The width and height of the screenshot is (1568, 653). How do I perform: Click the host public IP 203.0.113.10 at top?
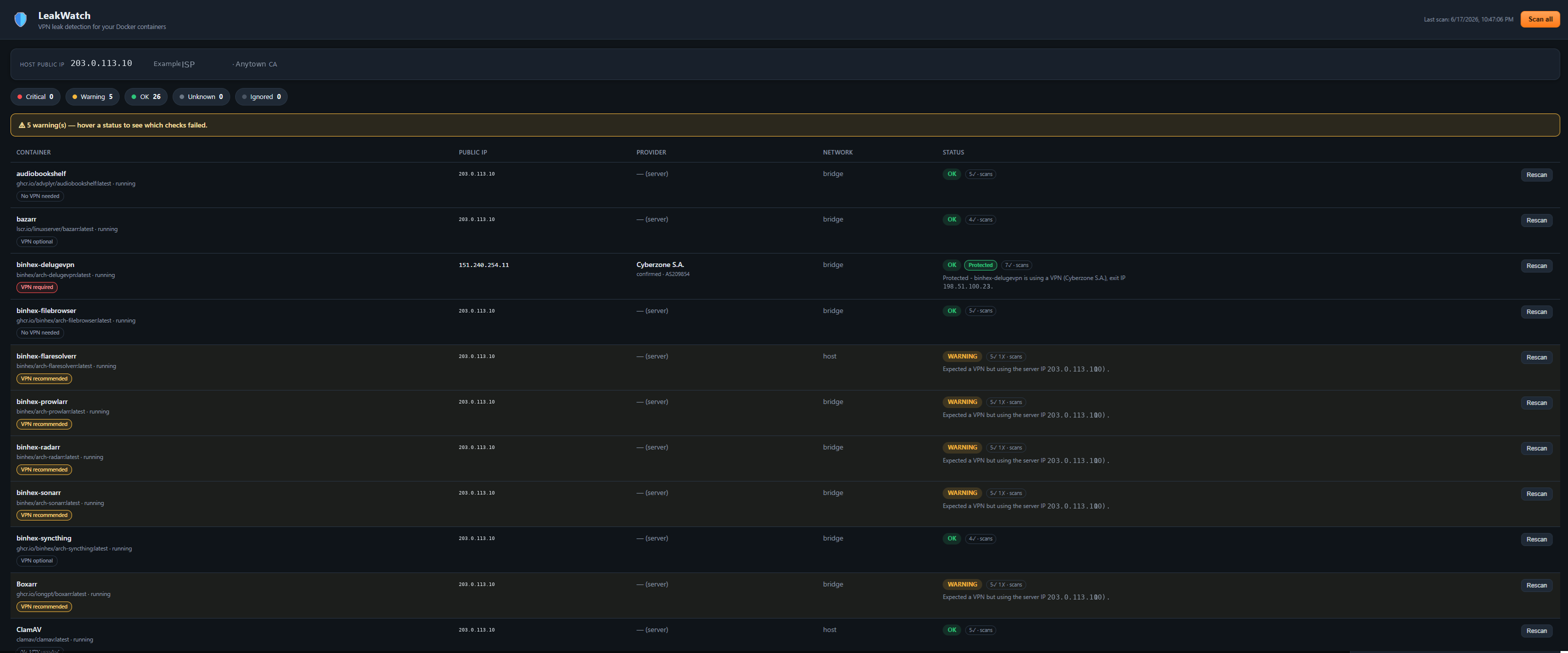(x=101, y=63)
